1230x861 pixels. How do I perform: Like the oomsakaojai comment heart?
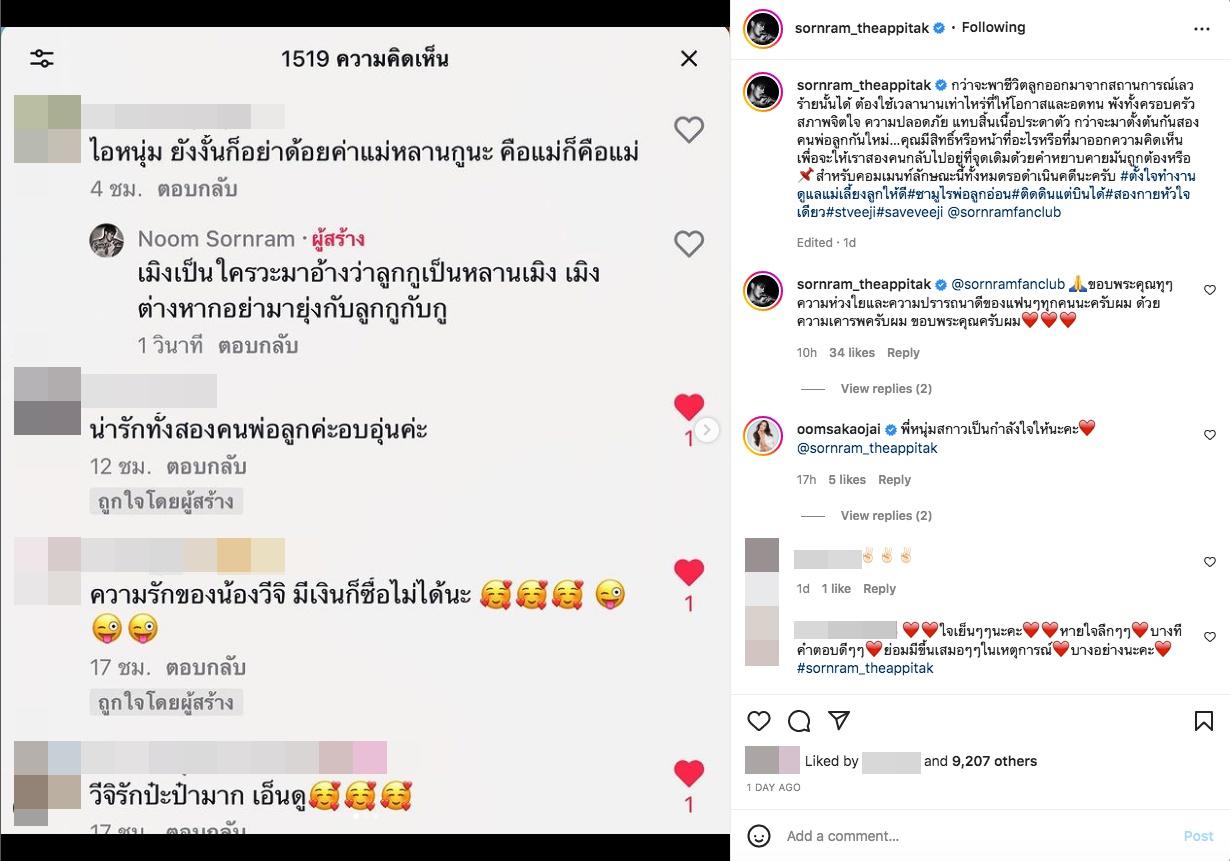point(1209,435)
